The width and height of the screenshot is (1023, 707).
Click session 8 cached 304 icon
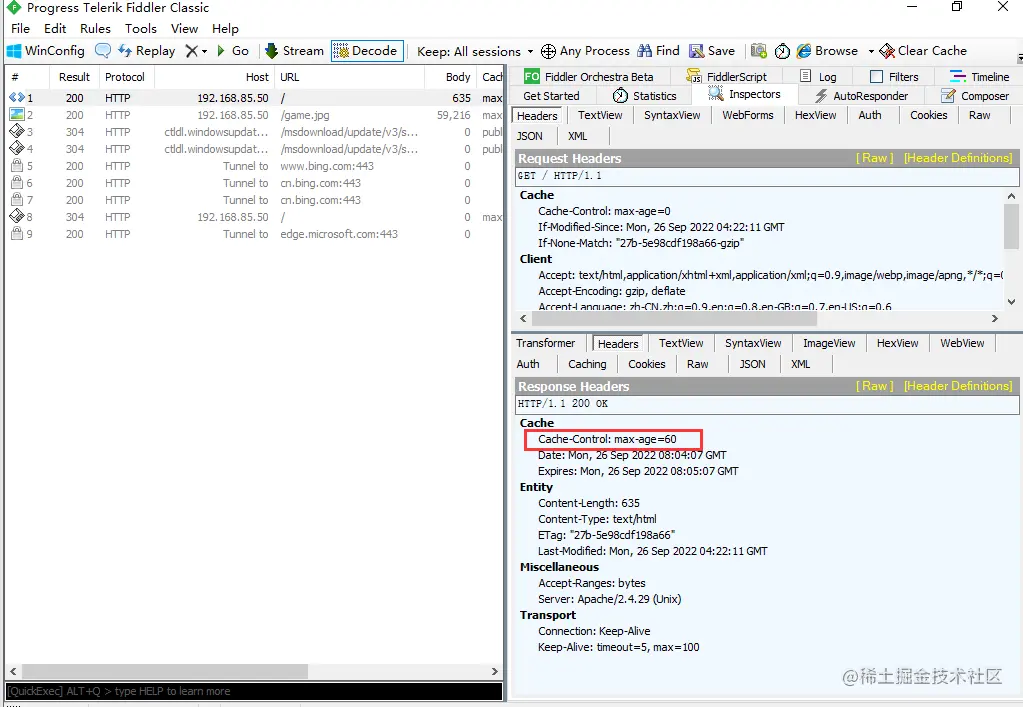coord(16,217)
